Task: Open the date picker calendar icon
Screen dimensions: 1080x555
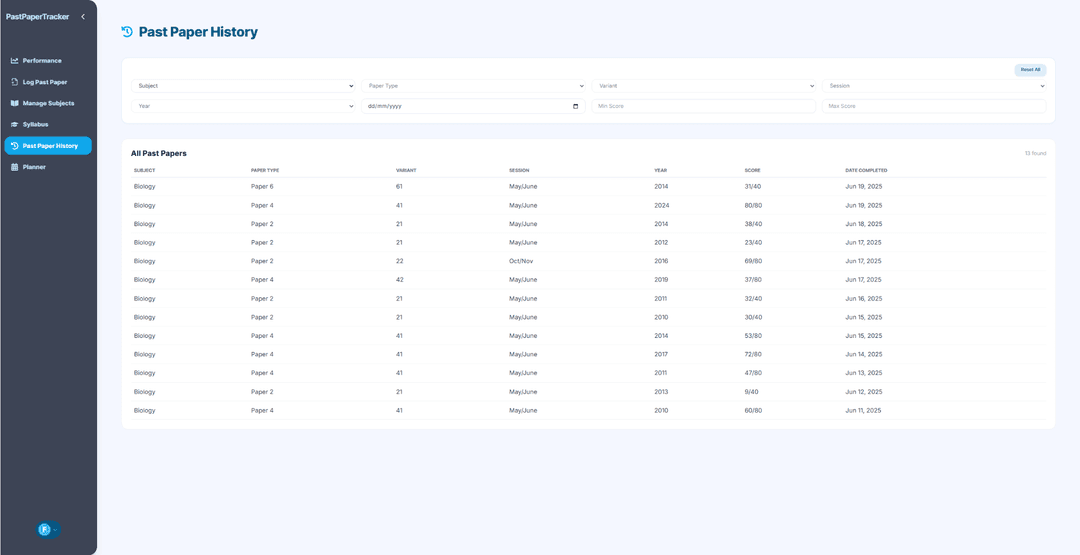Action: [x=576, y=106]
